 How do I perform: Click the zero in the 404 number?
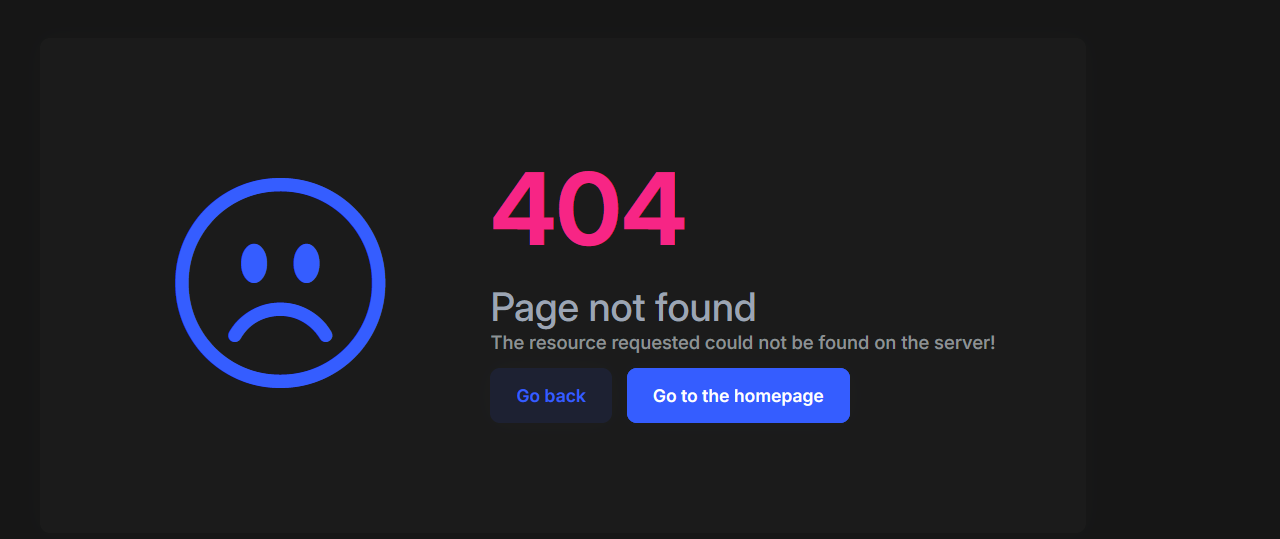tap(588, 210)
